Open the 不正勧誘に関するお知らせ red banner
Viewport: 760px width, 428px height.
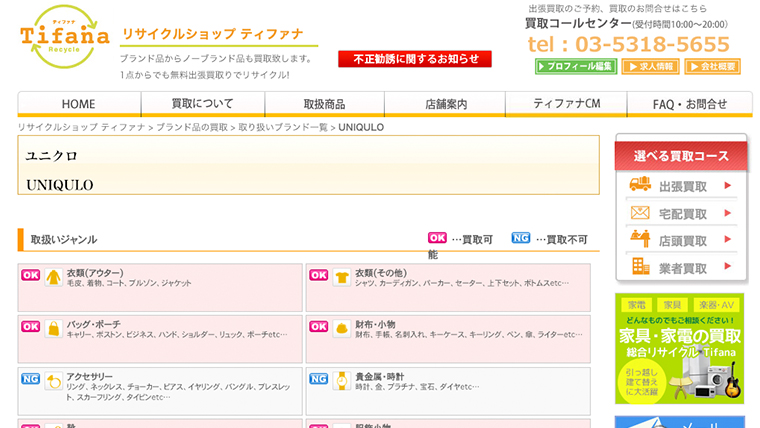click(415, 59)
